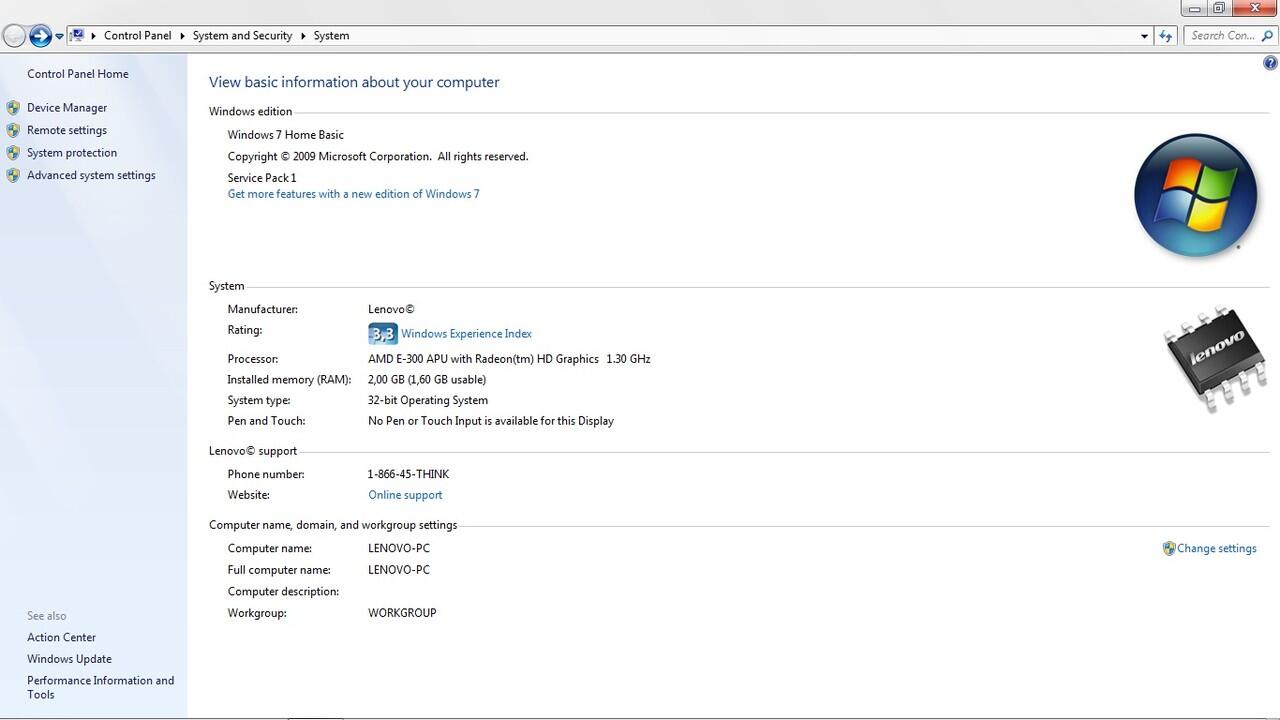Open Remote settings

67,130
